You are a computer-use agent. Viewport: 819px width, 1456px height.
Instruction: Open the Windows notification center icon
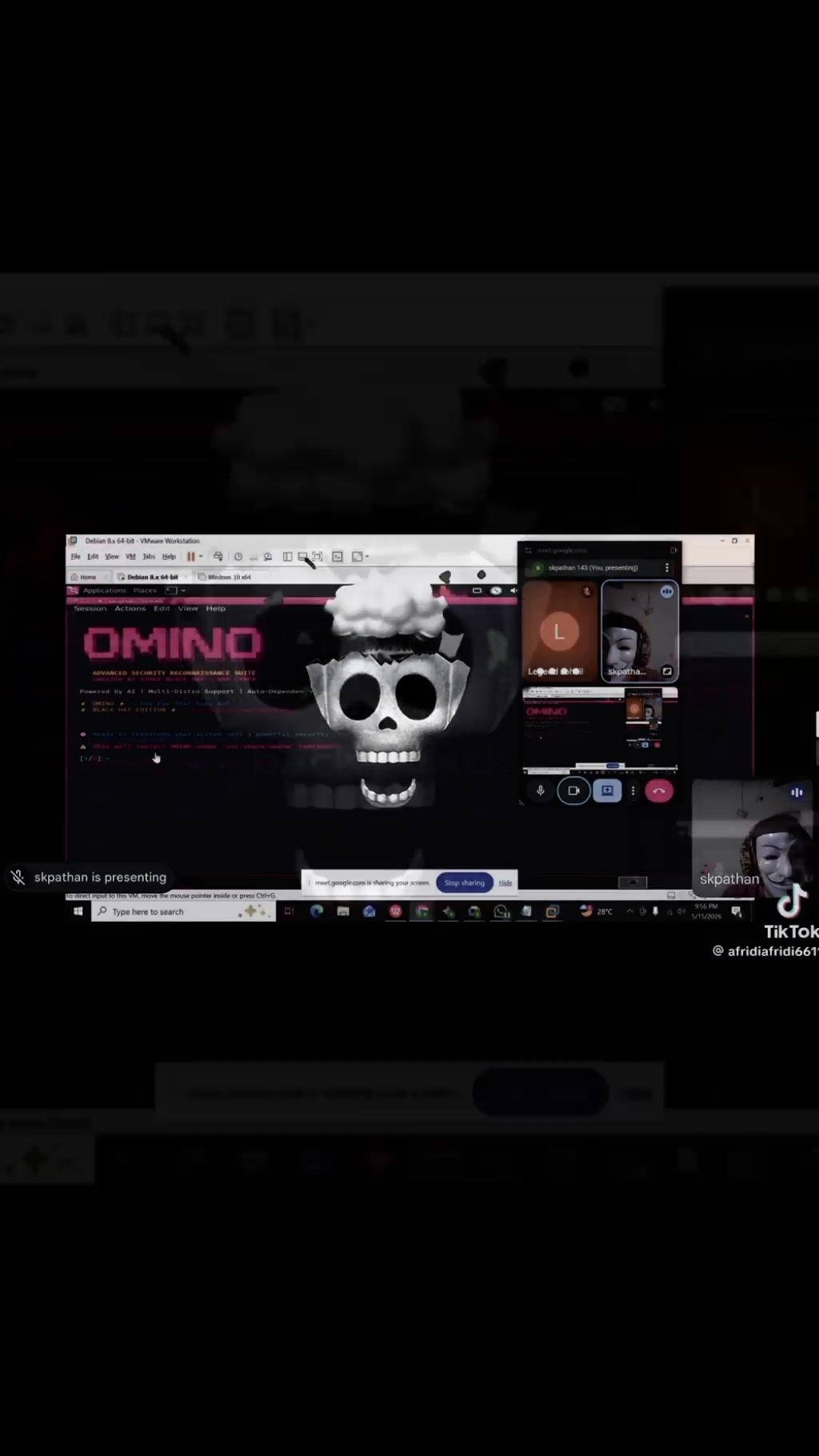[737, 911]
